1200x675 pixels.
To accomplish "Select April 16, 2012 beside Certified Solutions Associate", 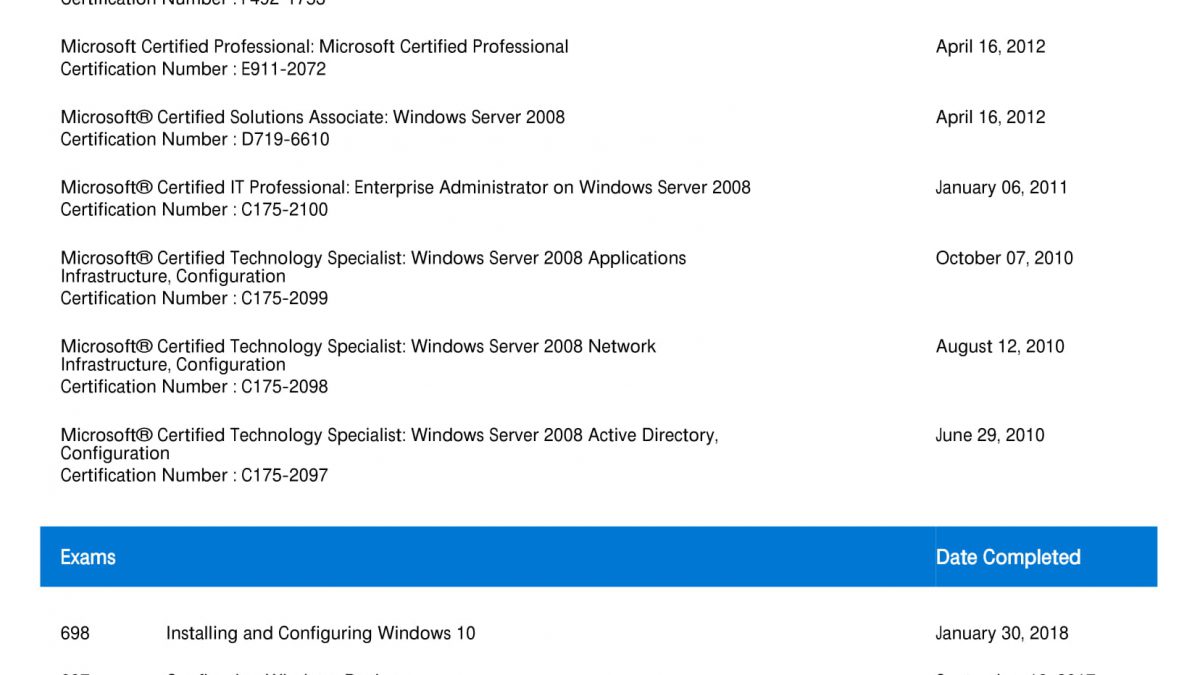I will pyautogui.click(x=991, y=117).
